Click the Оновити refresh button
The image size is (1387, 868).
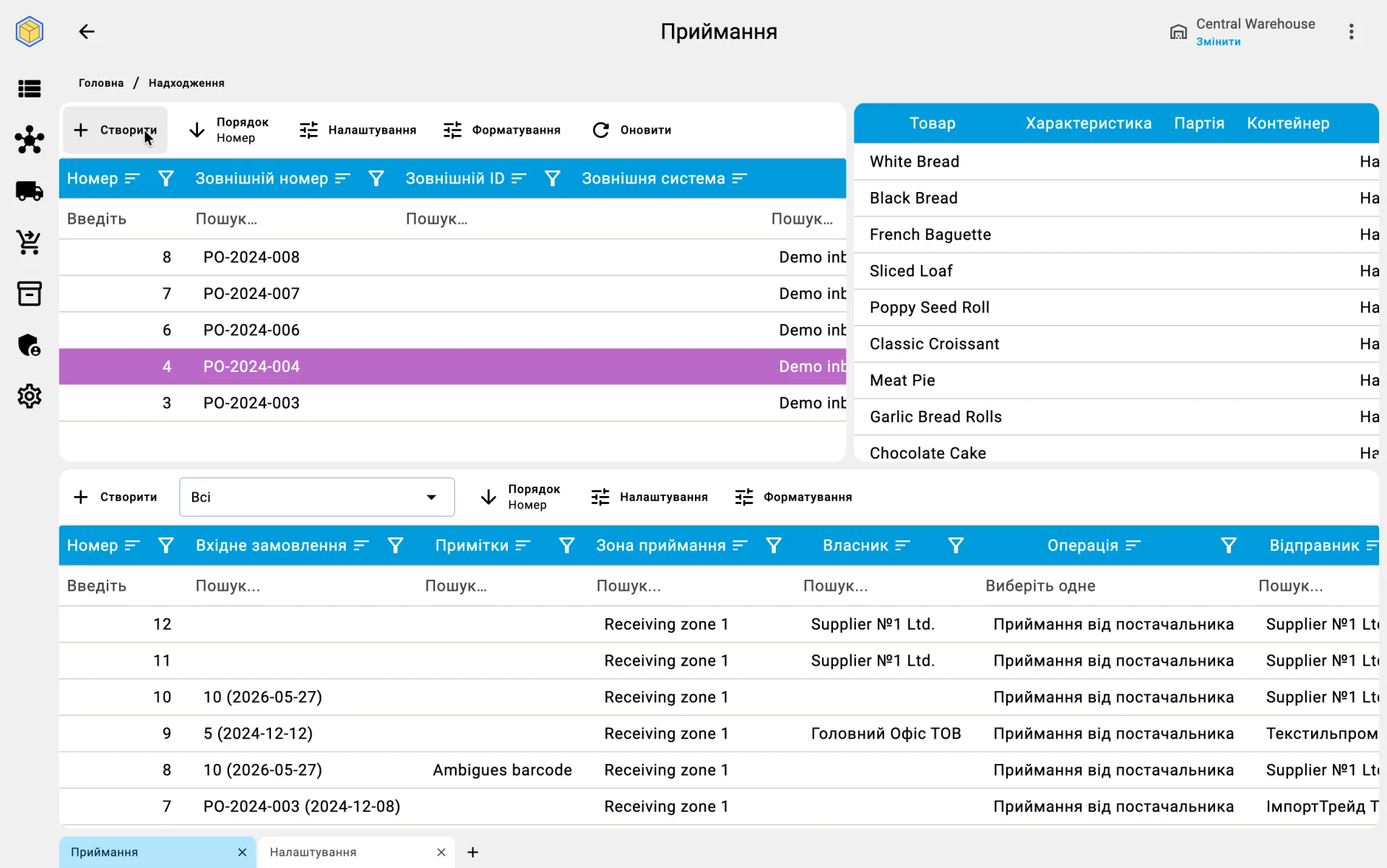click(632, 130)
